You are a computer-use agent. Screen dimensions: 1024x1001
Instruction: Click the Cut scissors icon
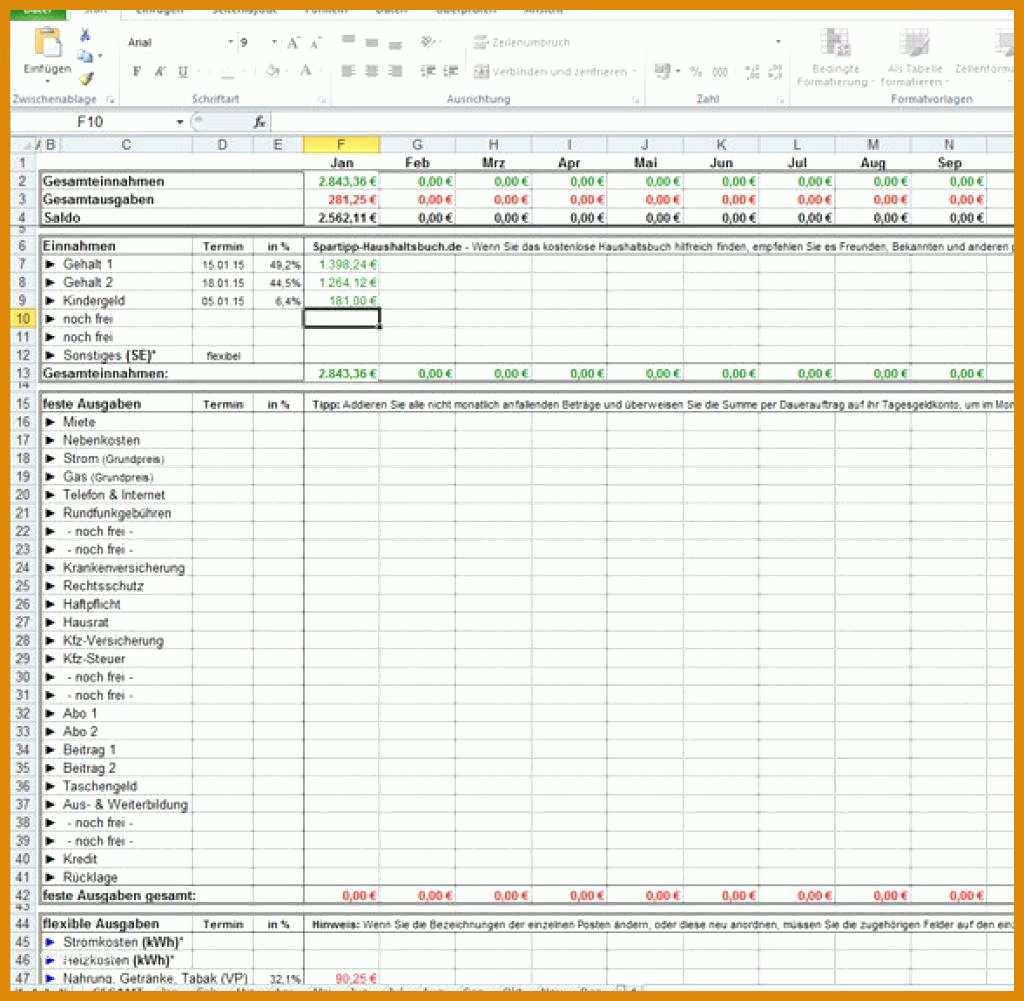click(85, 36)
